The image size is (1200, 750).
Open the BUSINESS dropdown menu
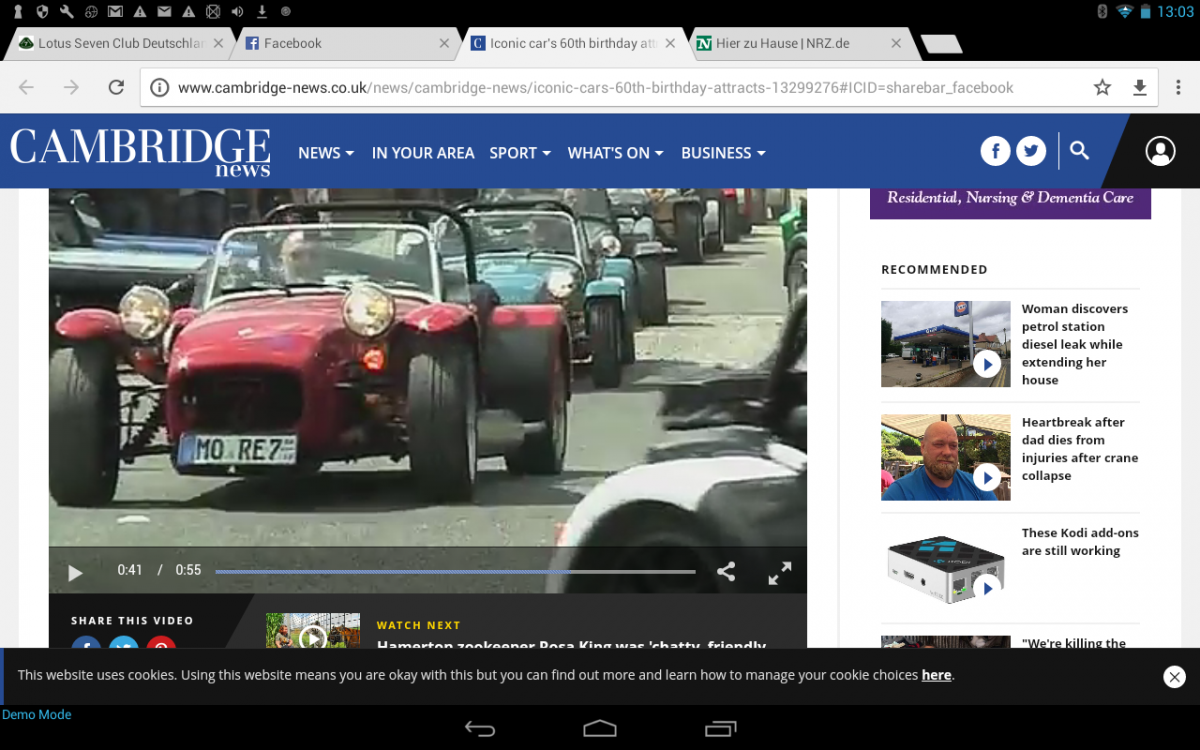tap(723, 153)
